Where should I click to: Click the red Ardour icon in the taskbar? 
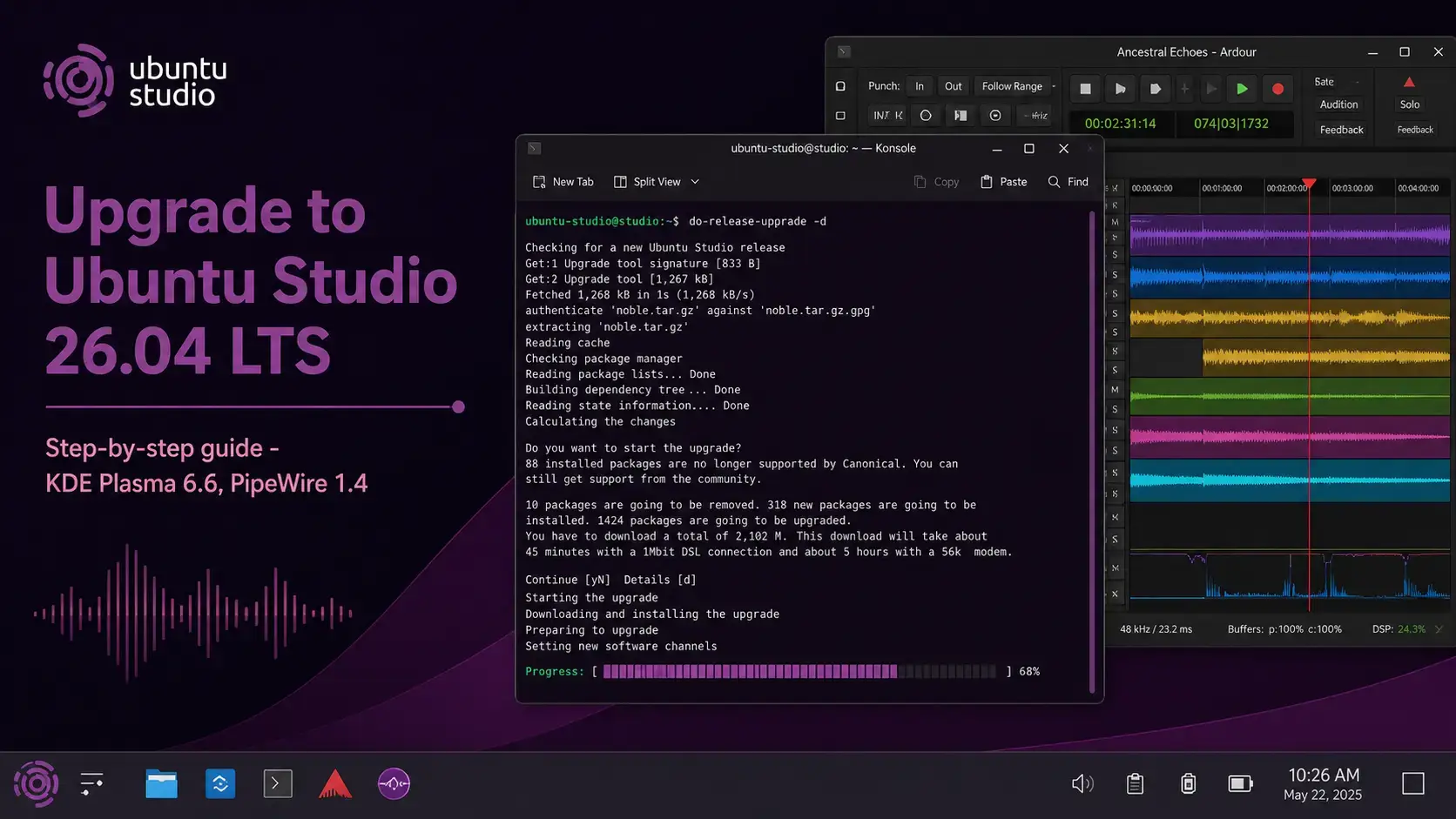click(x=335, y=783)
